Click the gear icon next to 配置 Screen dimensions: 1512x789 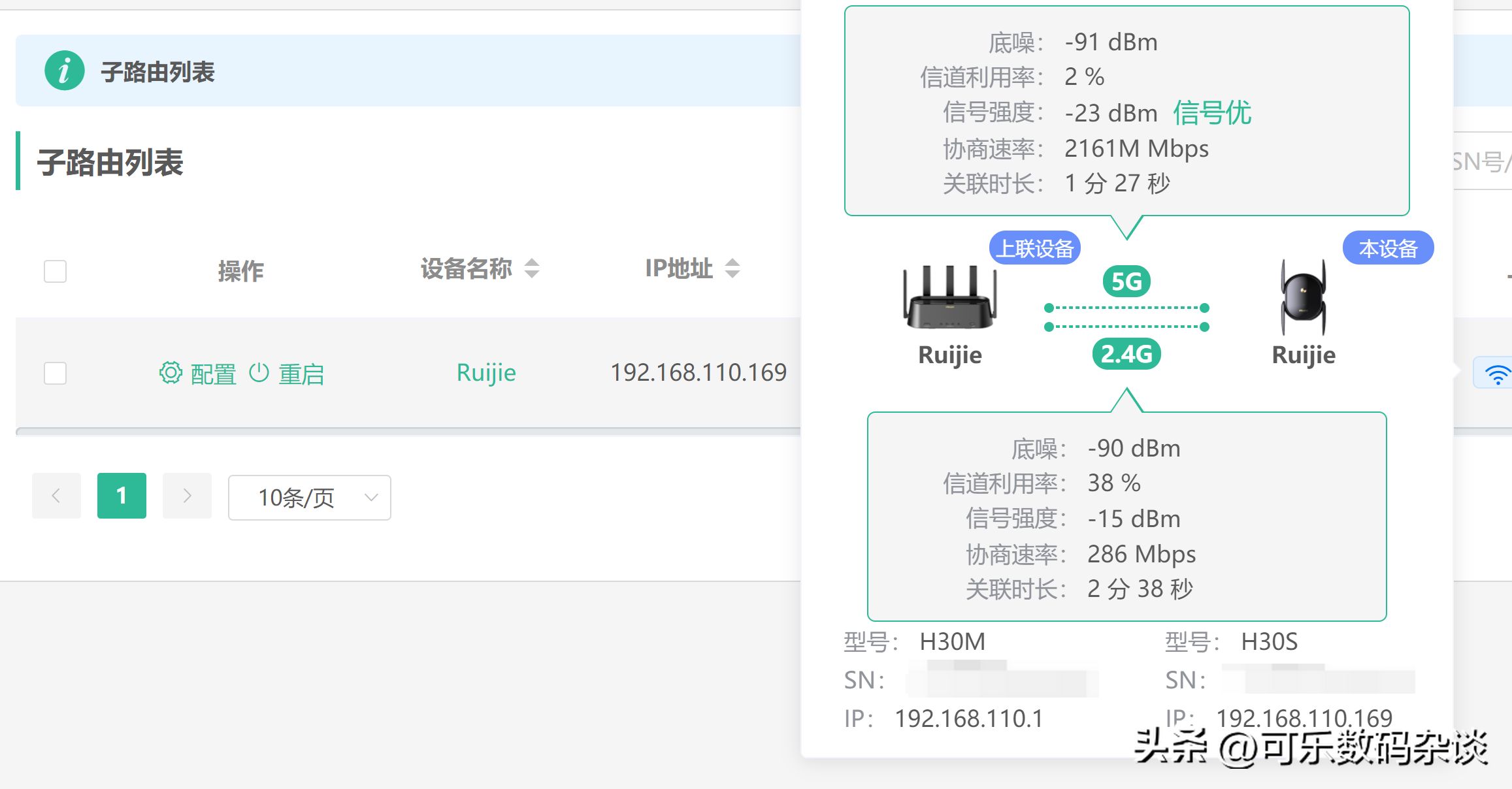coord(171,373)
